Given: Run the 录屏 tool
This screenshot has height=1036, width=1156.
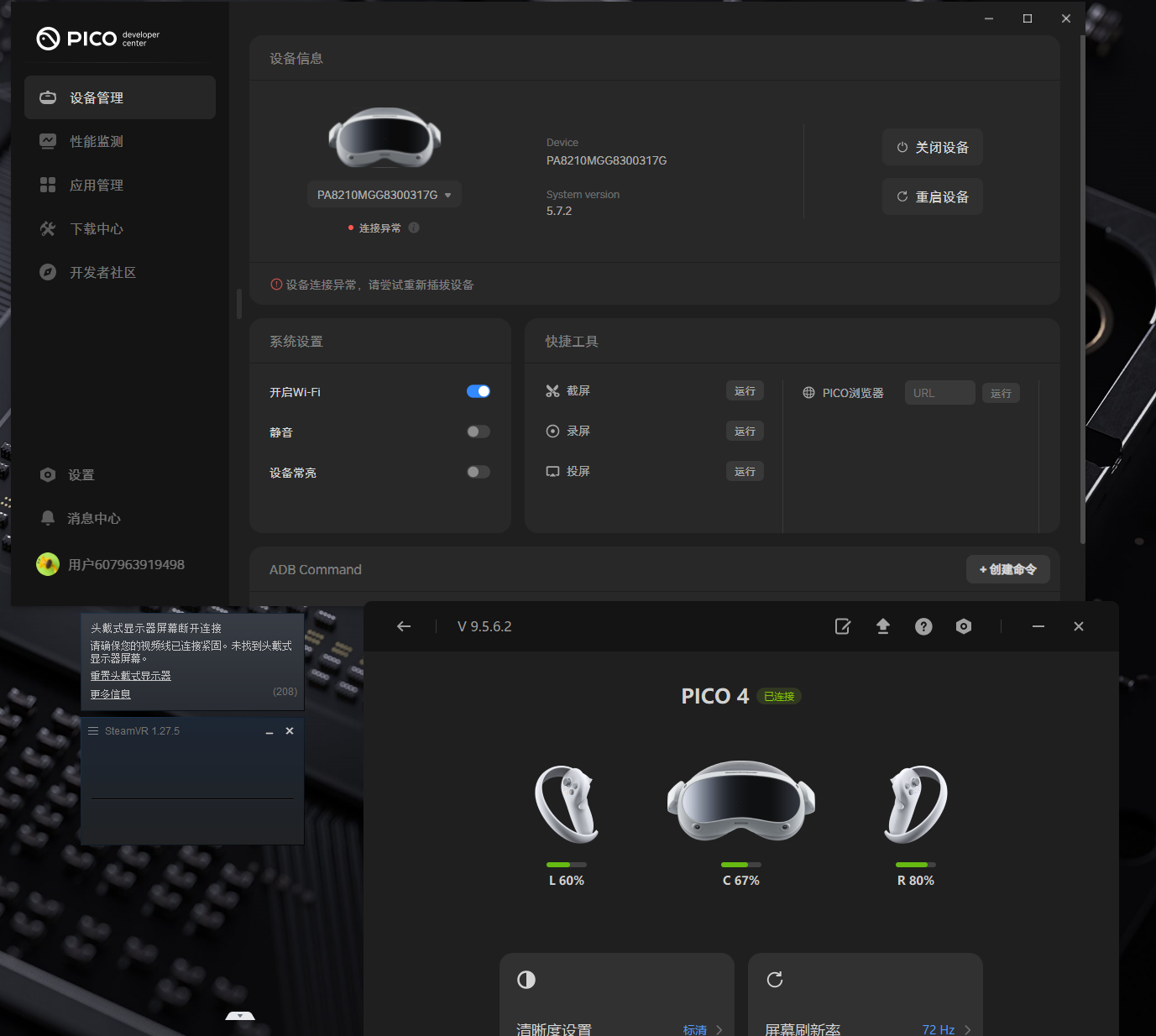Looking at the screenshot, I should tap(745, 432).
